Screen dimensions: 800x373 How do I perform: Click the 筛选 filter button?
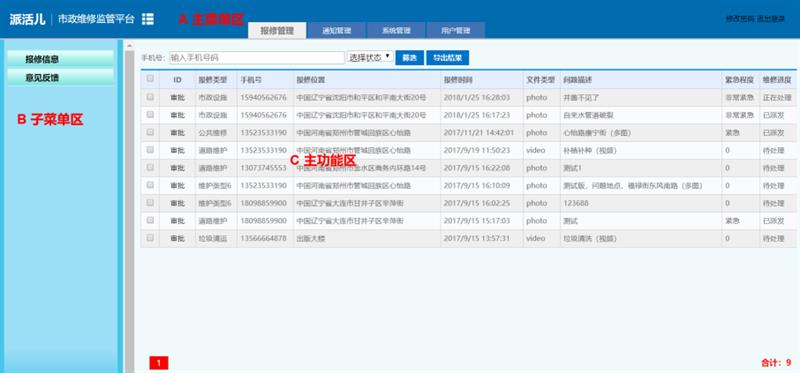[409, 58]
